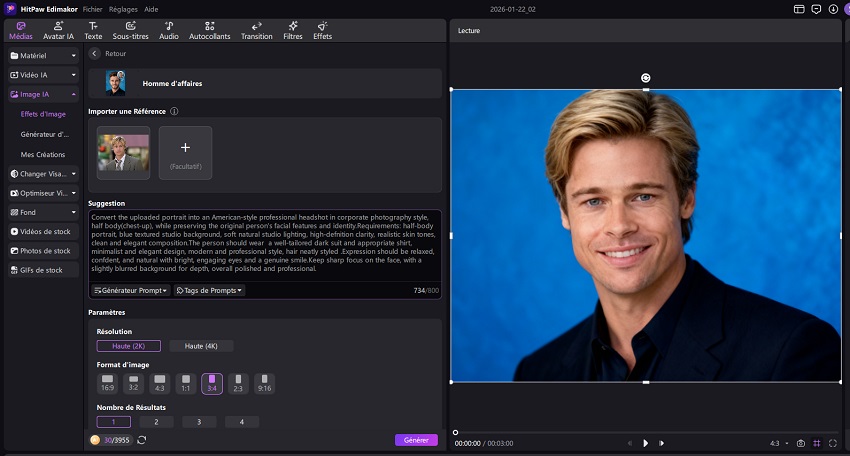Click the info icon beside Importer une Référence
This screenshot has height=456, width=850.
pyautogui.click(x=174, y=111)
